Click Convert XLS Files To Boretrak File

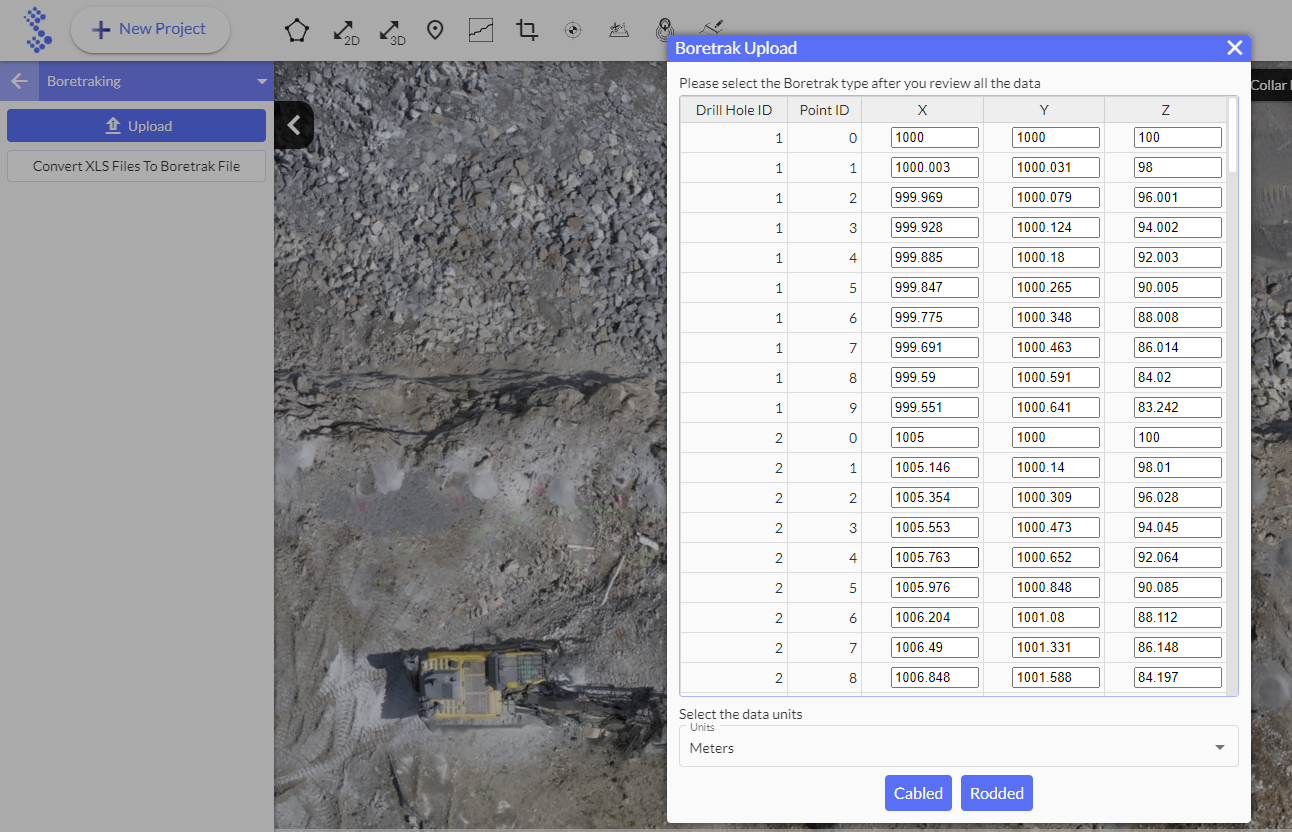tap(137, 166)
